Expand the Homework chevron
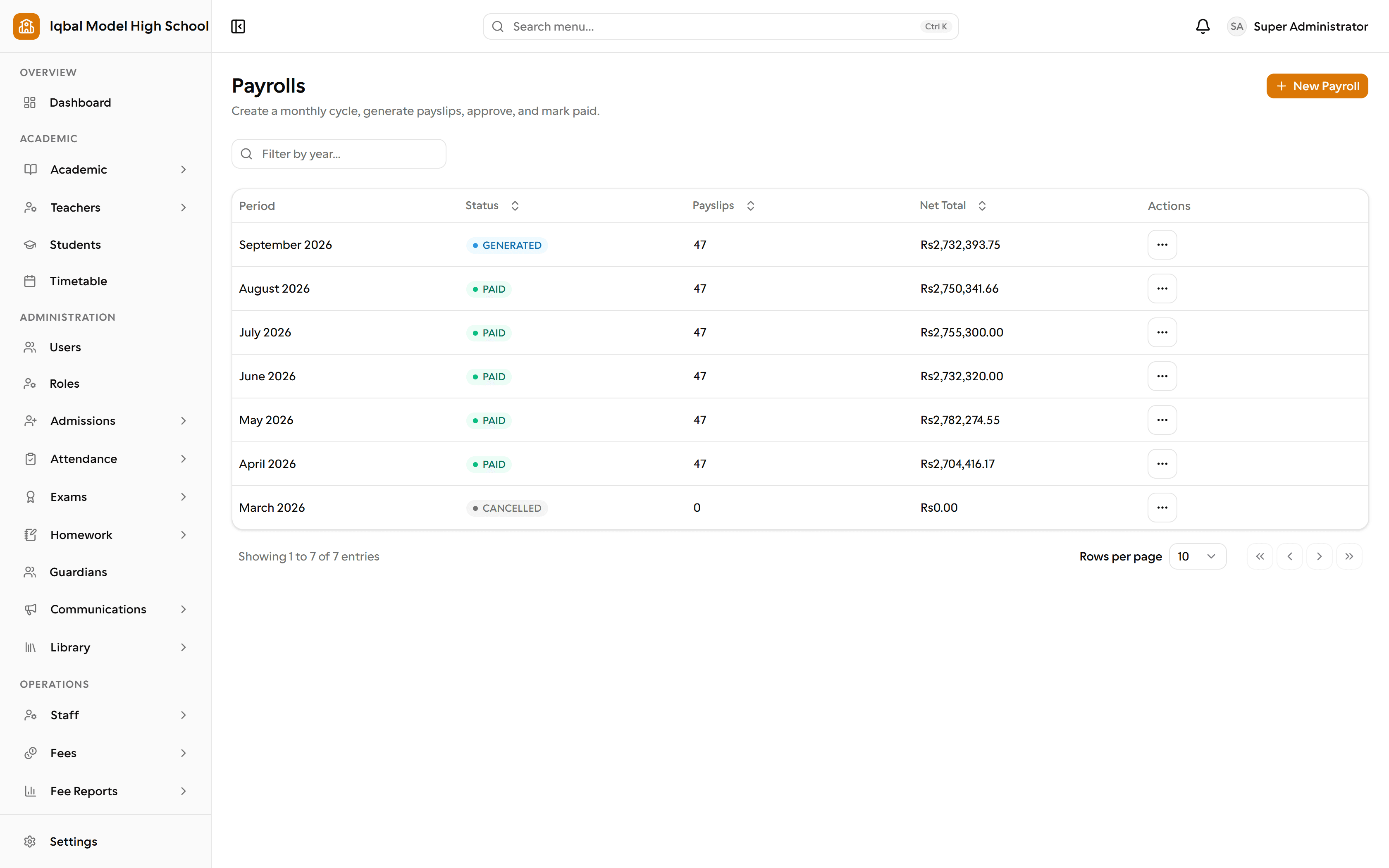Viewport: 1389px width, 868px height. click(184, 535)
